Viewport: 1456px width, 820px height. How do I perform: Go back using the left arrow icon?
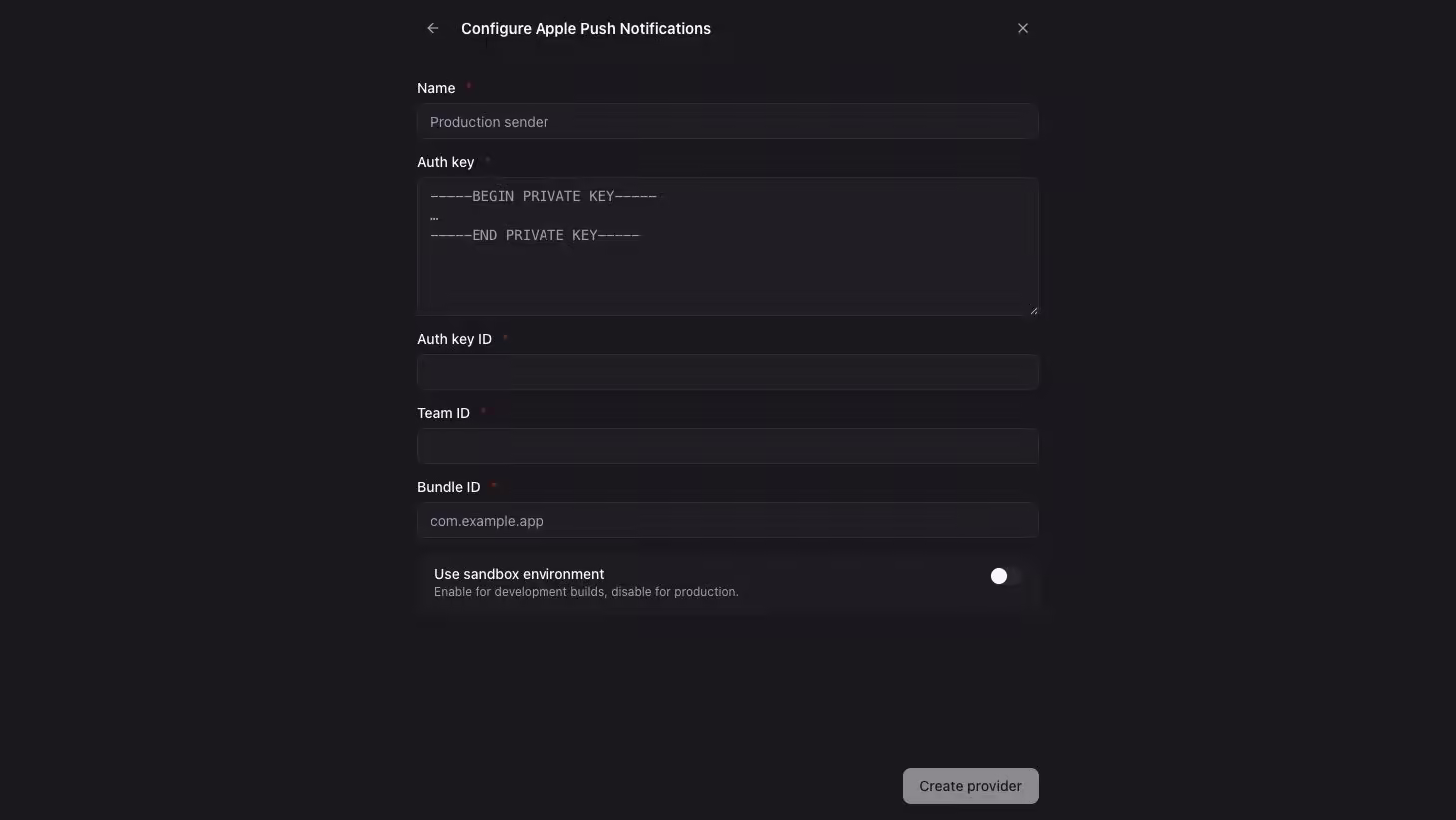tap(433, 28)
